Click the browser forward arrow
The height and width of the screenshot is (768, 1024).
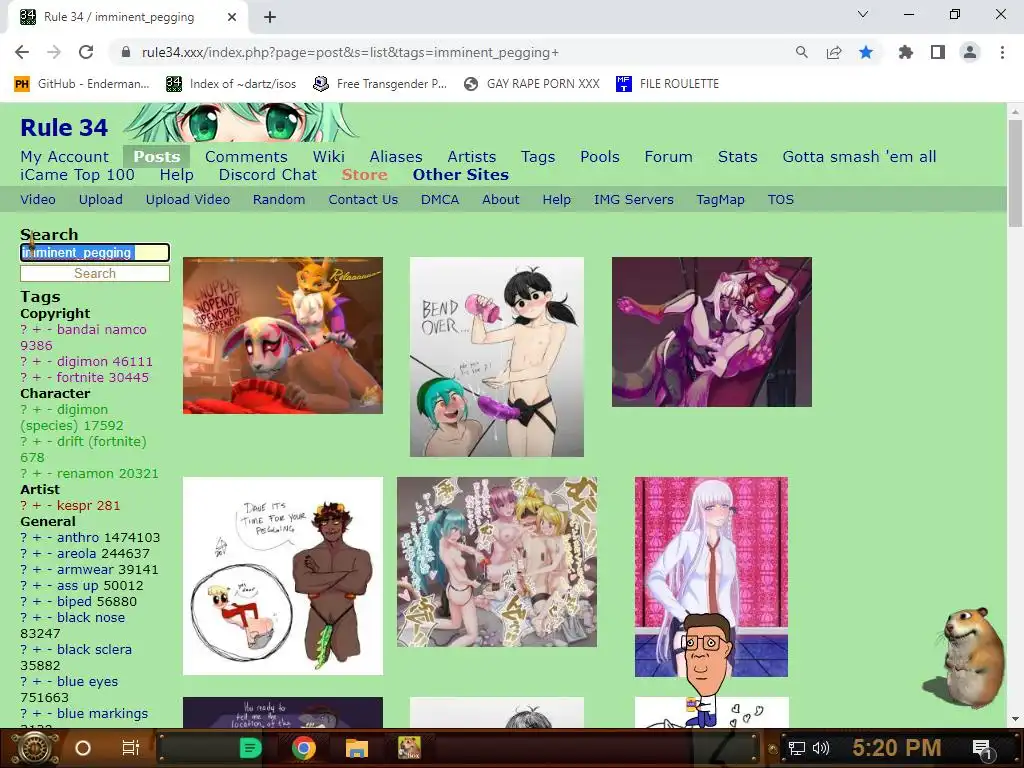click(54, 52)
